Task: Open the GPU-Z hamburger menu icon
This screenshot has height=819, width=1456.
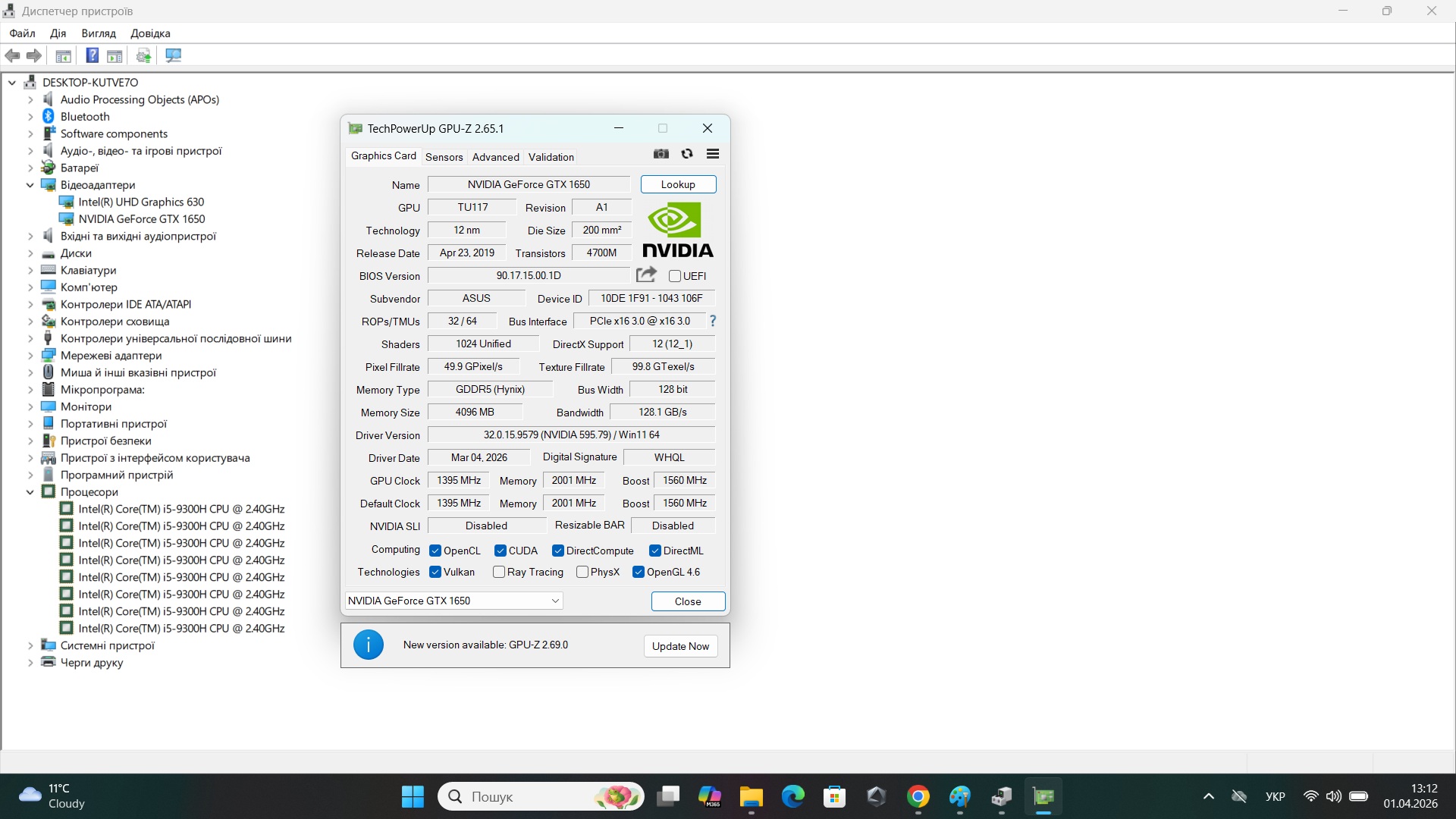Action: click(713, 154)
